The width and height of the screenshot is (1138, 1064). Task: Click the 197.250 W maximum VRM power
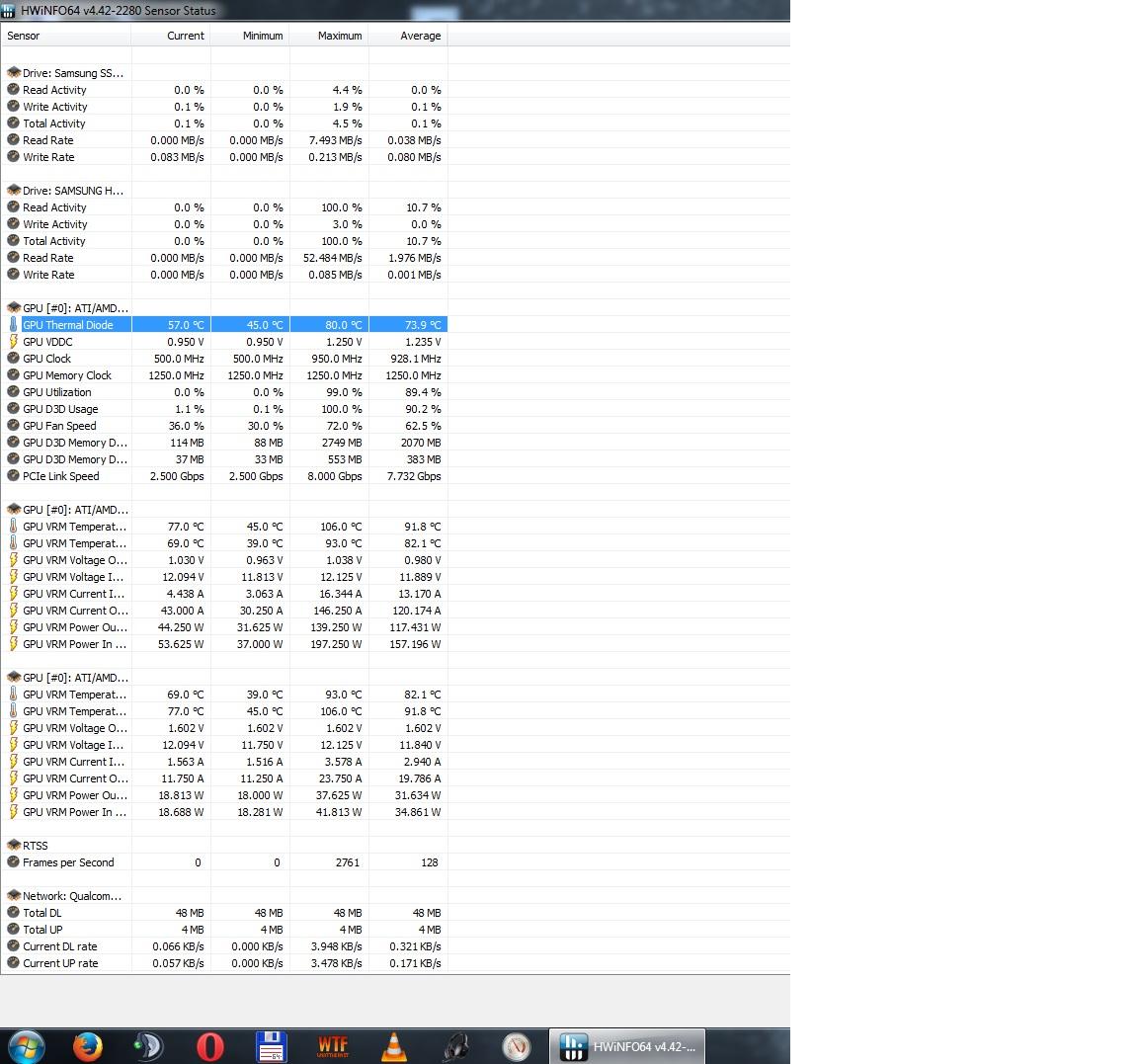[336, 644]
